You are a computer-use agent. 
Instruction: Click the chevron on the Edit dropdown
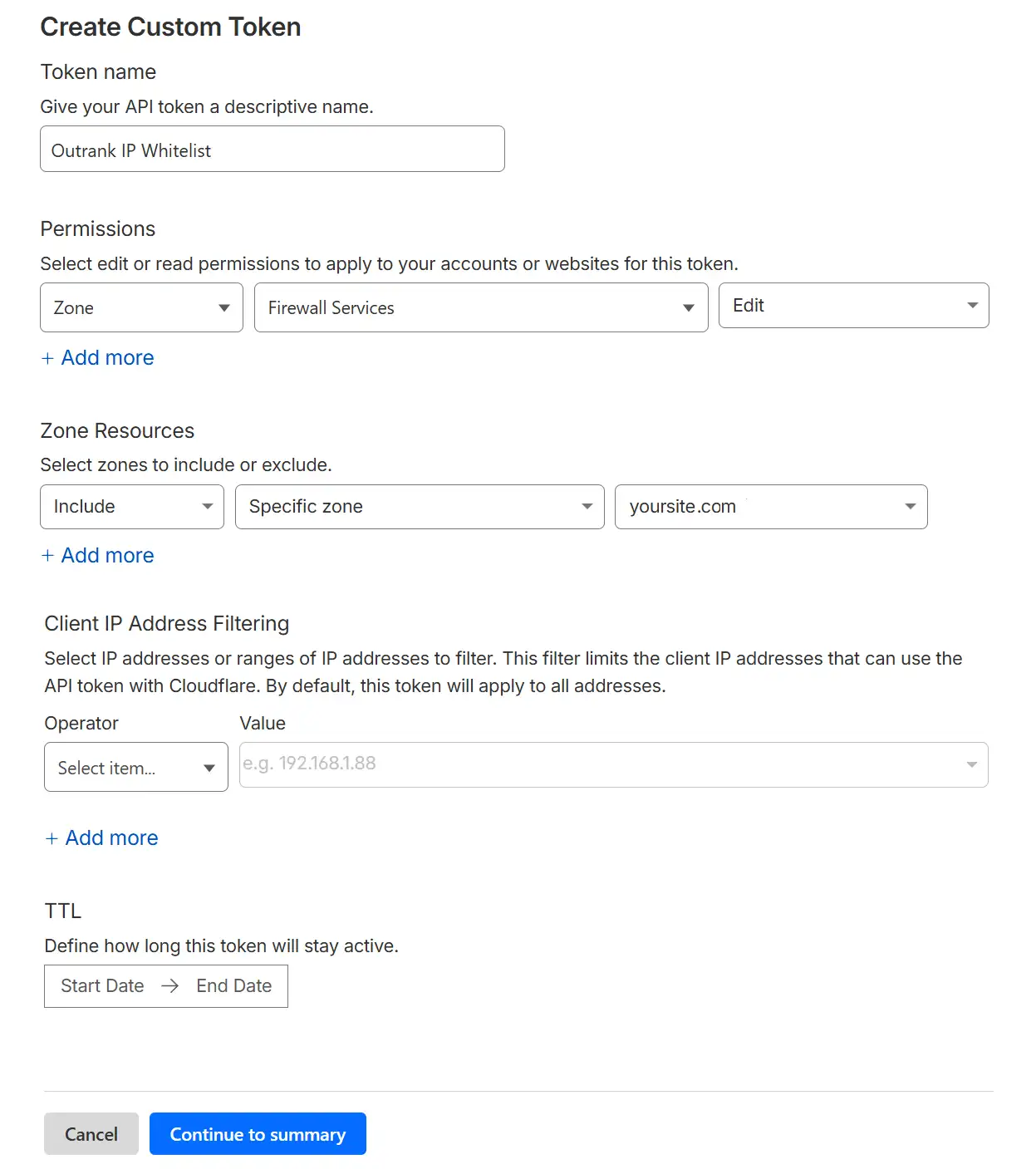tap(972, 305)
